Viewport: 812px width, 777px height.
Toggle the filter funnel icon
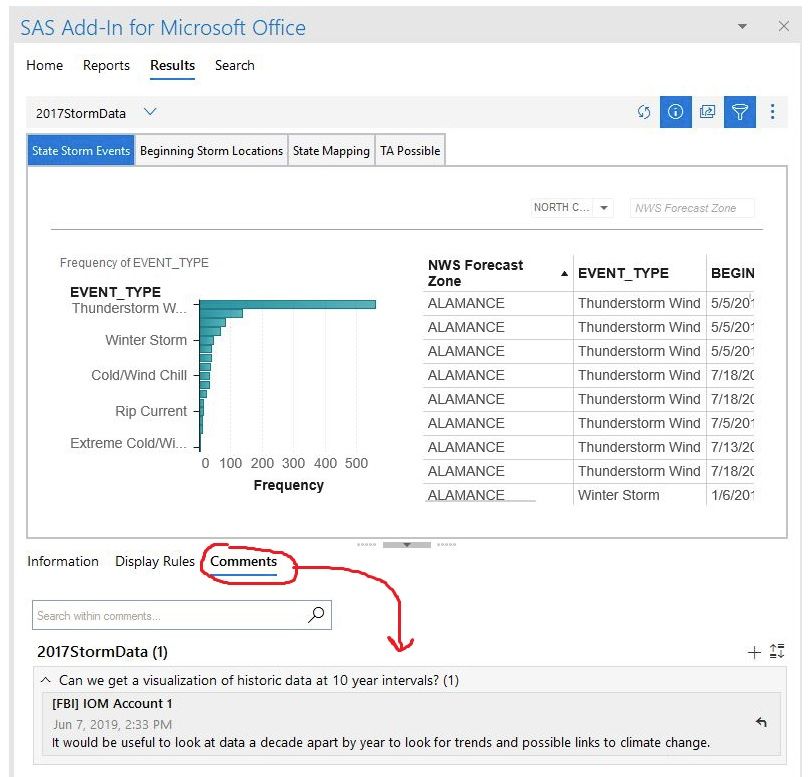click(739, 112)
